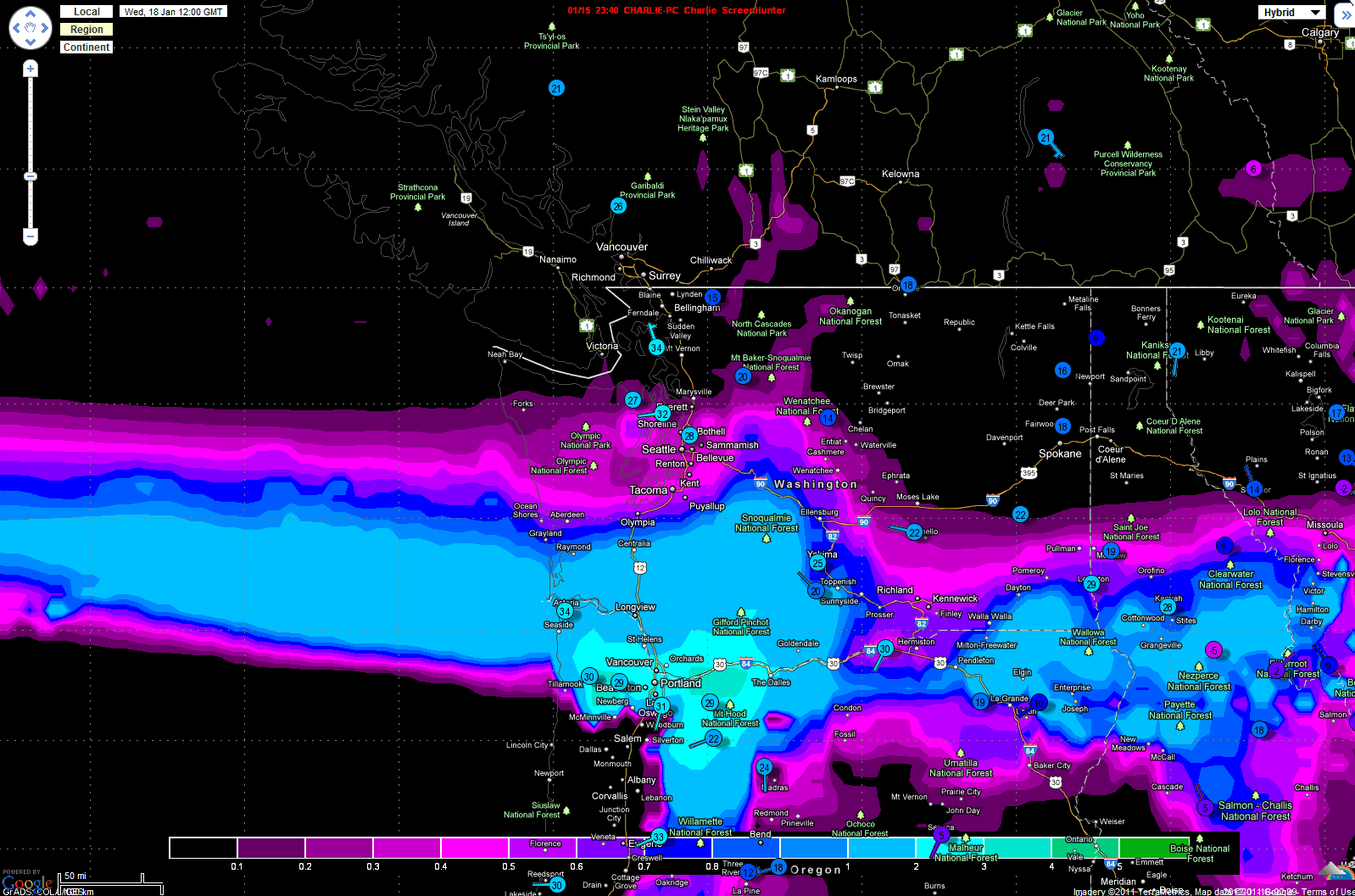This screenshot has width=1355, height=896.
Task: Click the black legend swatch below 0.1
Action: (204, 848)
